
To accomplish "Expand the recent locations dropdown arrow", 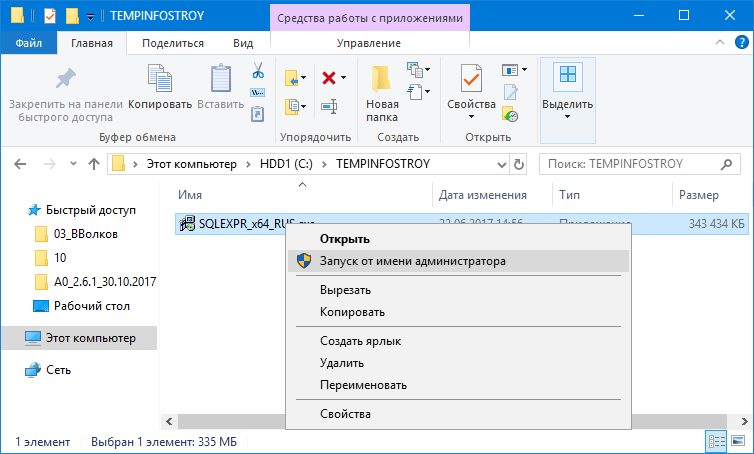I will tap(72, 163).
